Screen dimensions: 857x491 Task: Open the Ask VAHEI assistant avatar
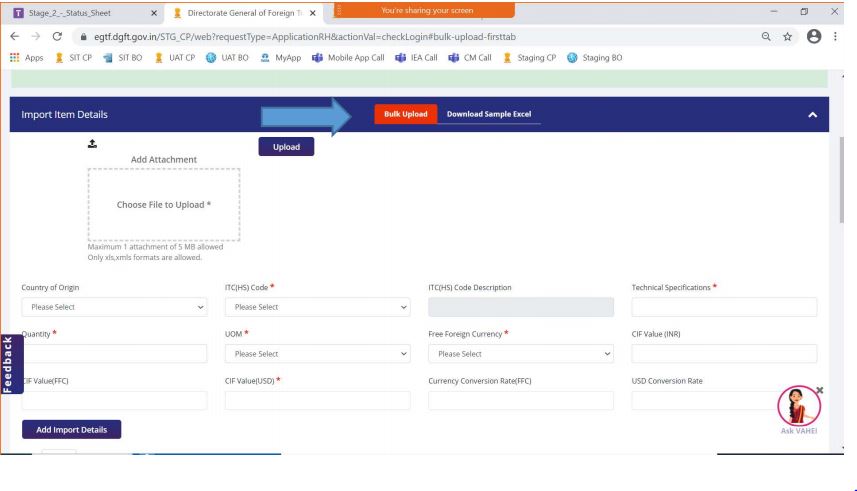[799, 406]
